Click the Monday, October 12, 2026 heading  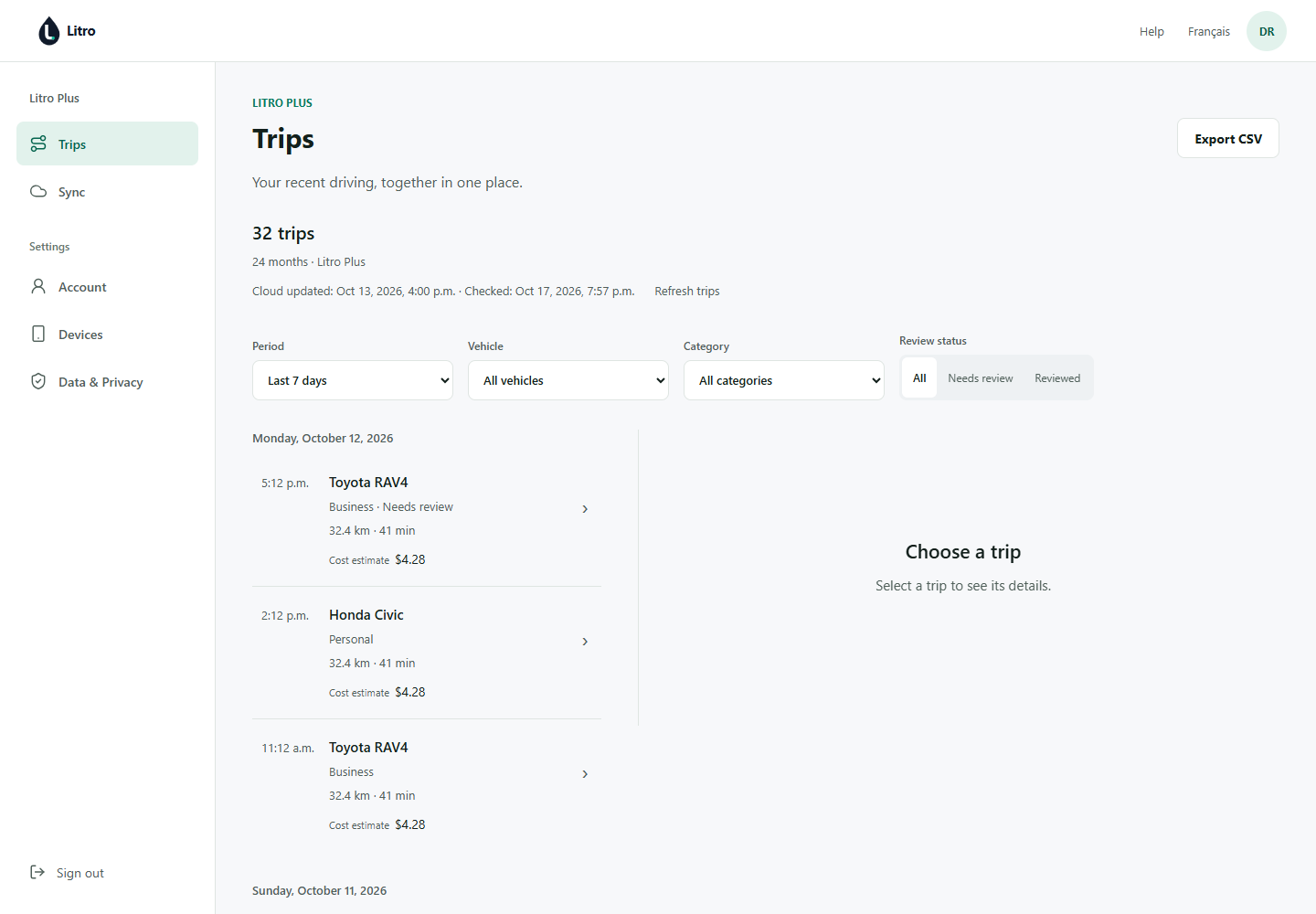point(323,438)
